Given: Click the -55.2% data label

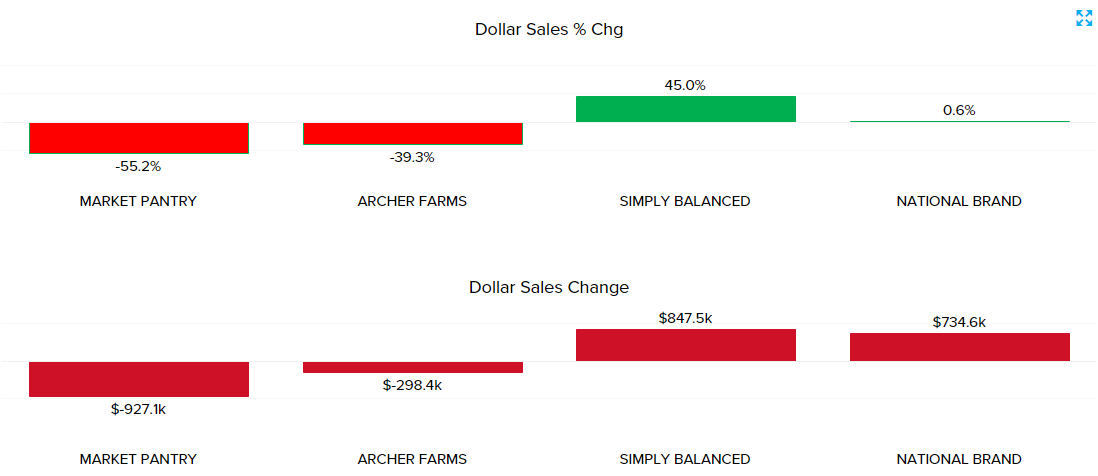Looking at the screenshot, I should click(x=138, y=166).
